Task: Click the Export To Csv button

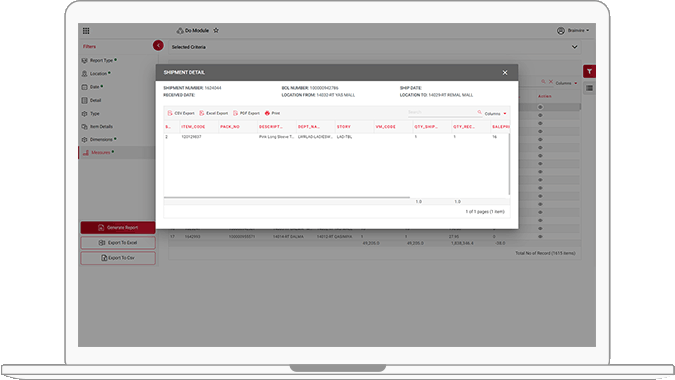Action: pyautogui.click(x=118, y=258)
